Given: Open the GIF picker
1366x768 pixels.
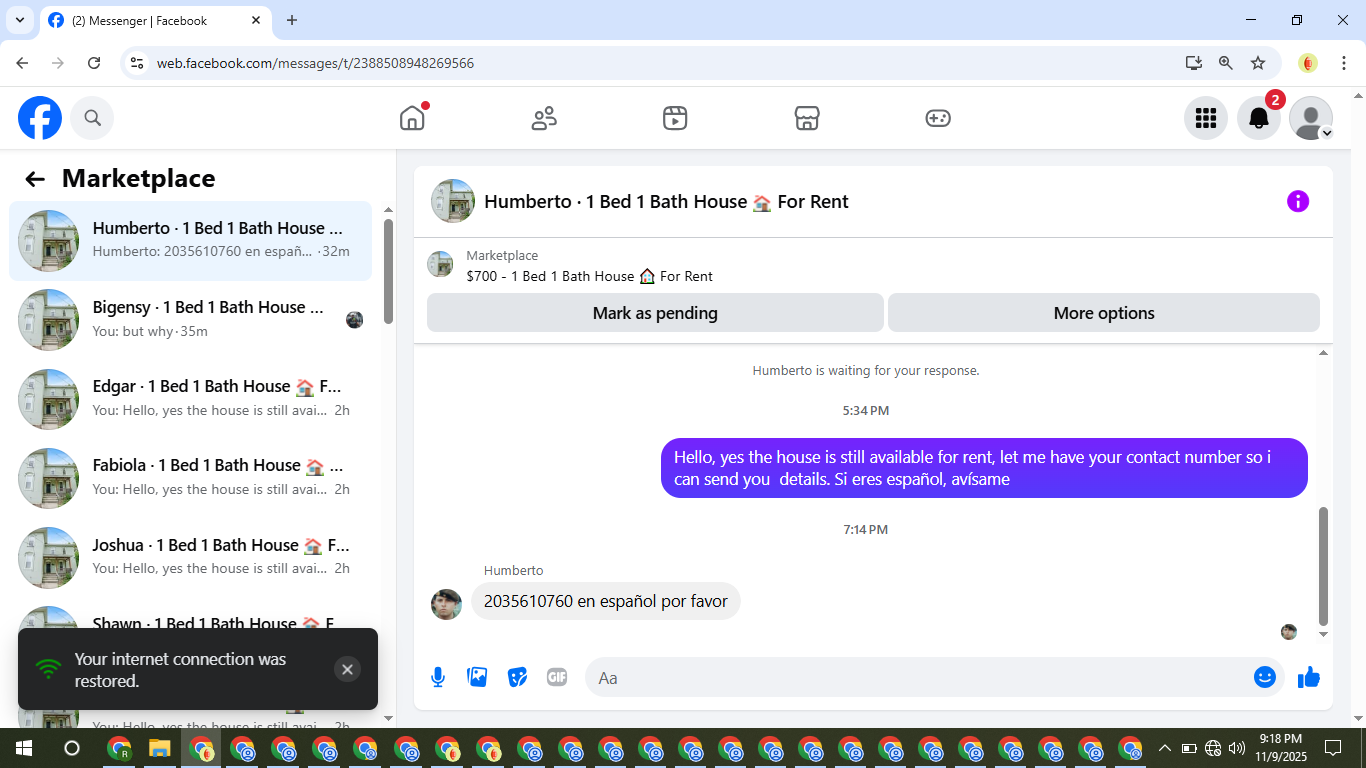Looking at the screenshot, I should coord(557,677).
